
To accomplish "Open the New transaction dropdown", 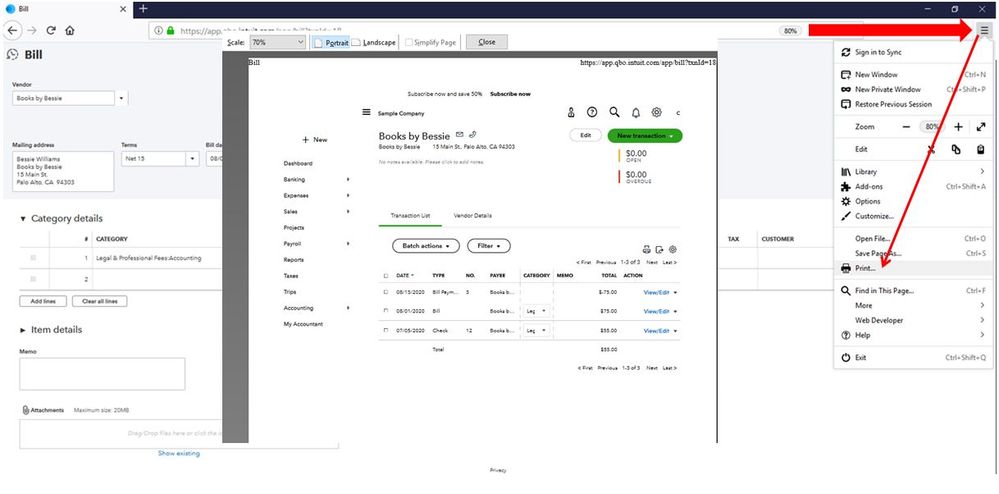I will pyautogui.click(x=645, y=136).
